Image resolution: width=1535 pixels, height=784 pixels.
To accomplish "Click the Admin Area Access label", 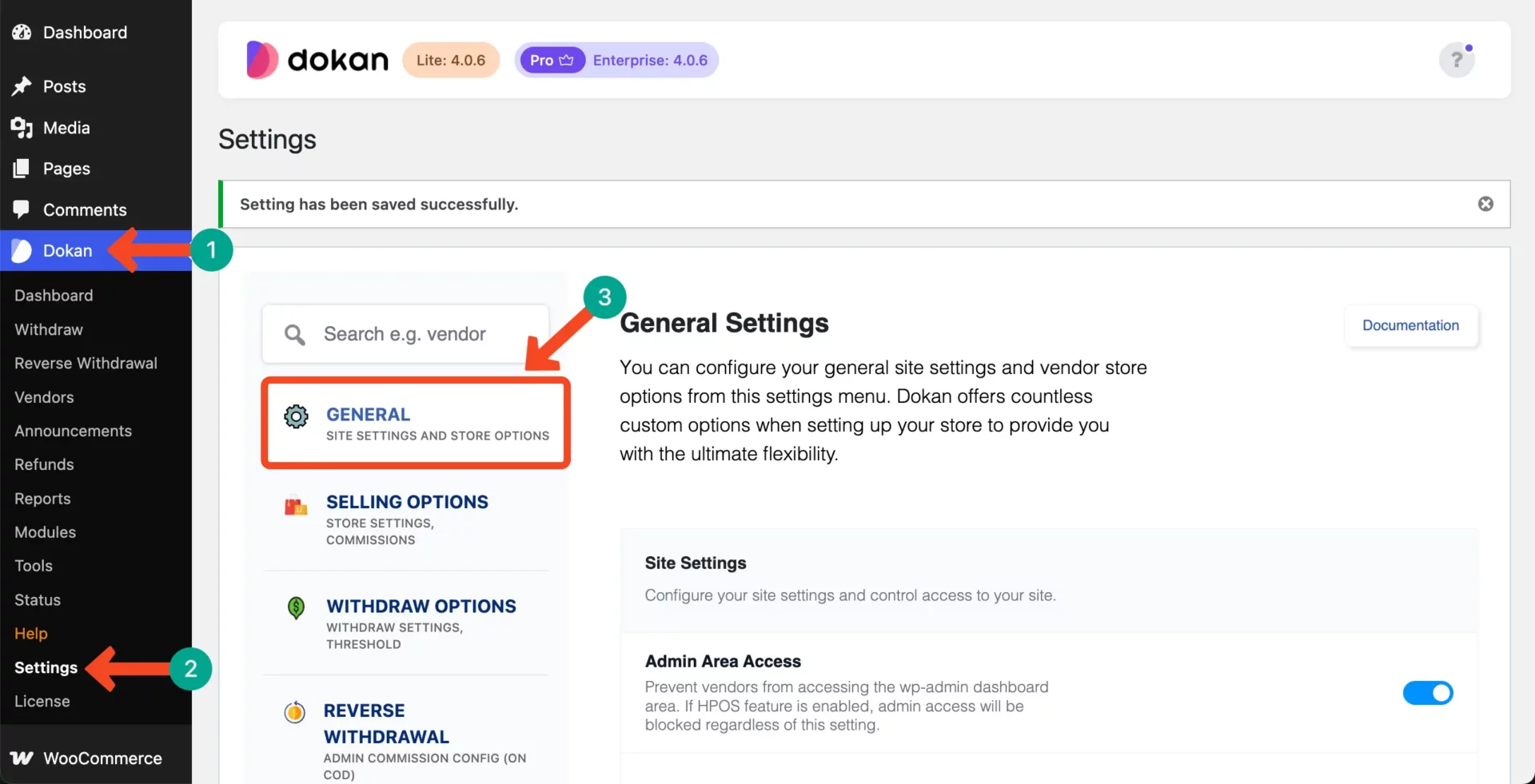I will (x=723, y=662).
